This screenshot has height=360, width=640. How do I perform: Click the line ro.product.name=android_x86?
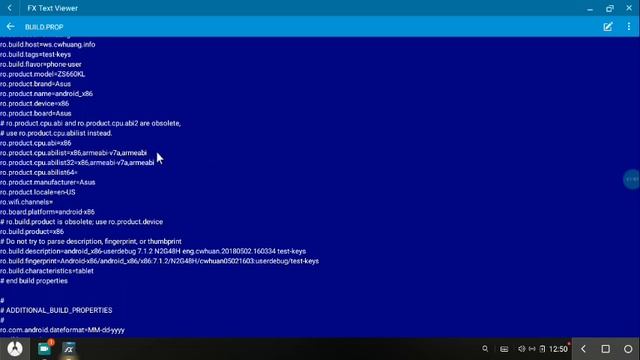[47, 94]
